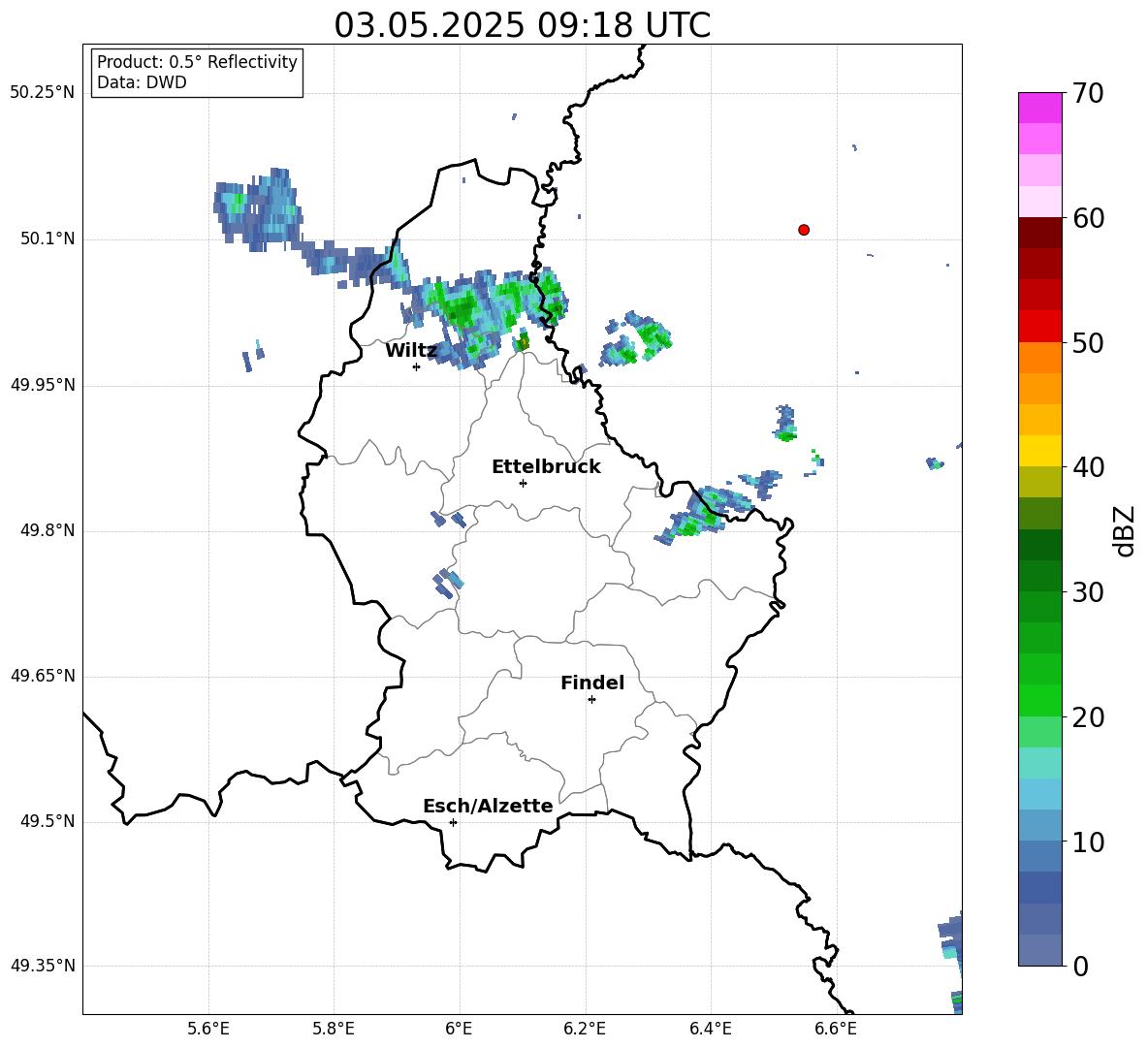This screenshot has width=1148, height=1048.
Task: Click the Wiltz city label
Action: click(411, 350)
